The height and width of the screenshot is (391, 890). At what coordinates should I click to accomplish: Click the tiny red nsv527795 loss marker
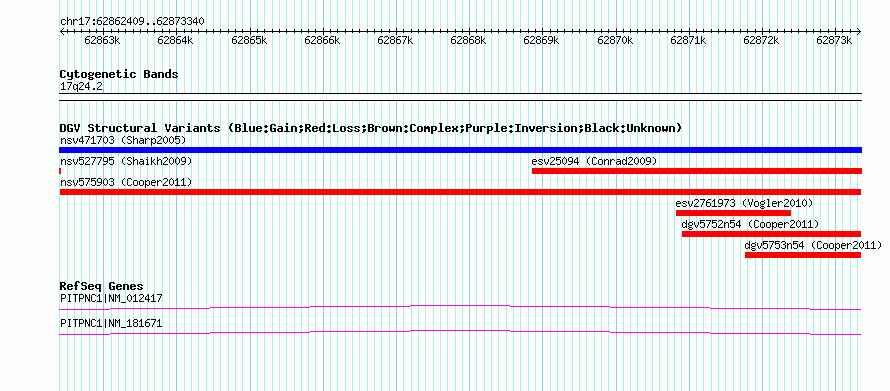pyautogui.click(x=60, y=171)
